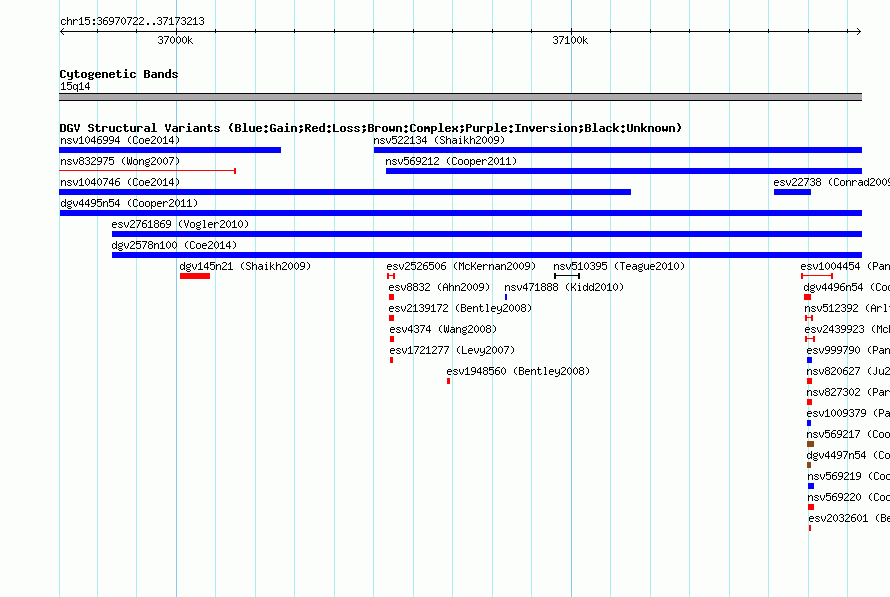Open esv4374 (Wang2008) label
This screenshot has width=890, height=597.
click(x=443, y=329)
